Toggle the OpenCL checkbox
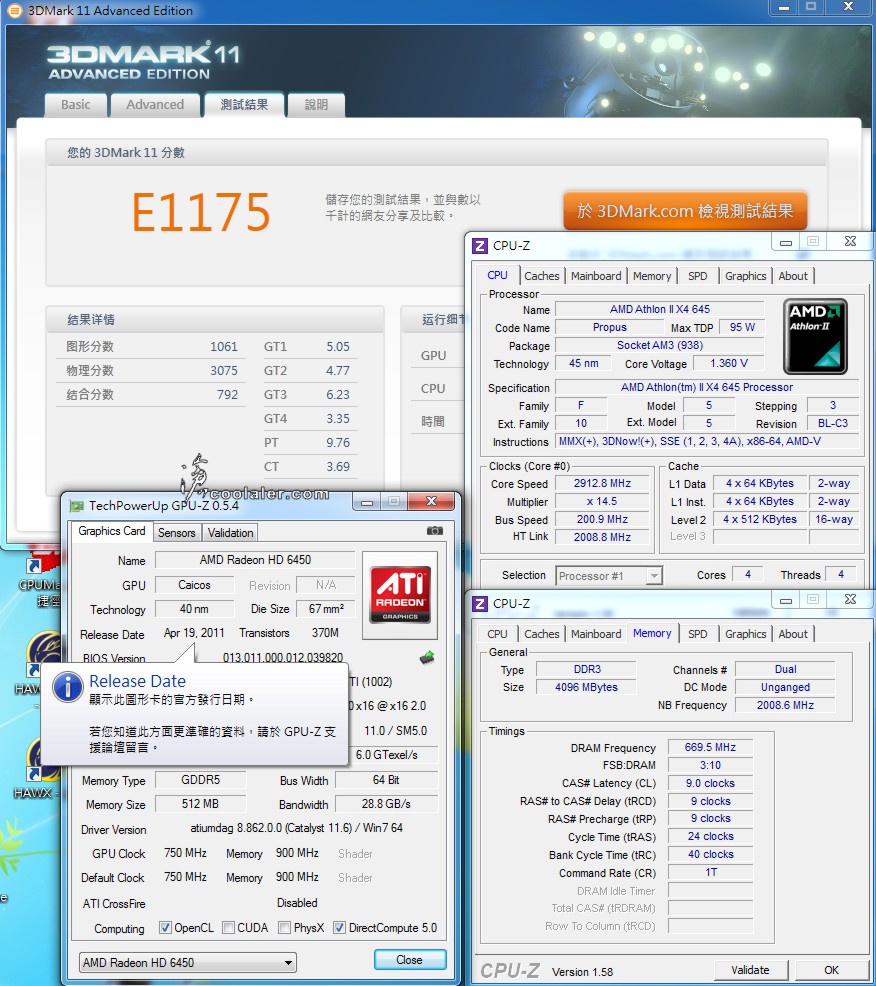 (165, 928)
